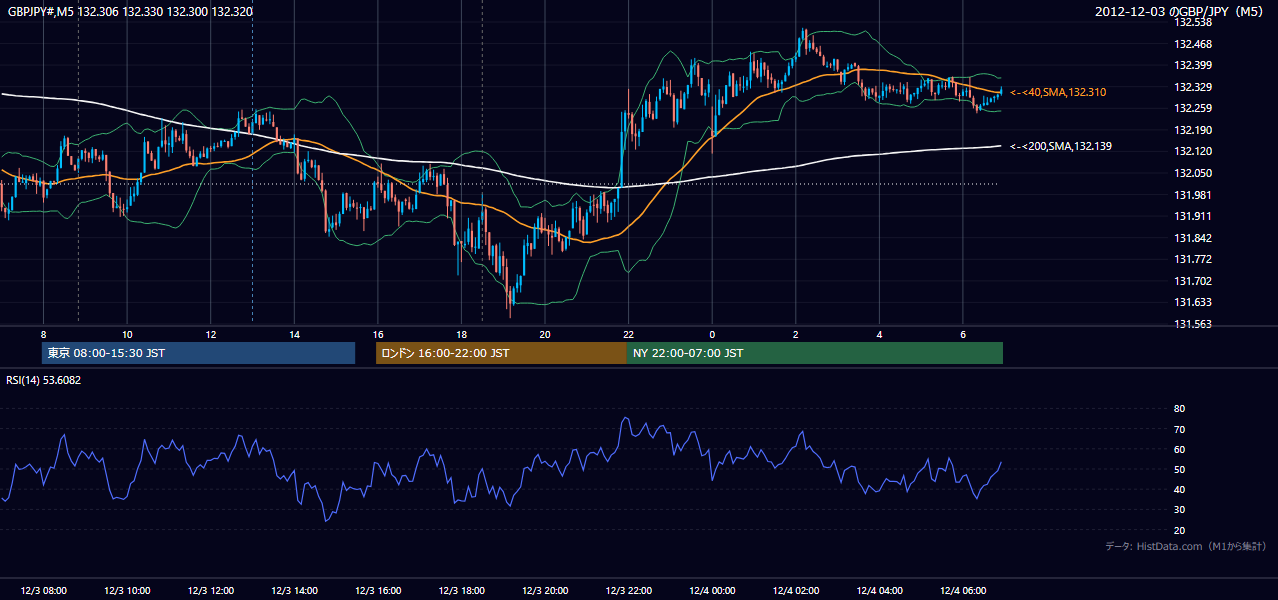The image size is (1278, 600).
Task: Click hour label 0 under the price chart
Action: (712, 334)
